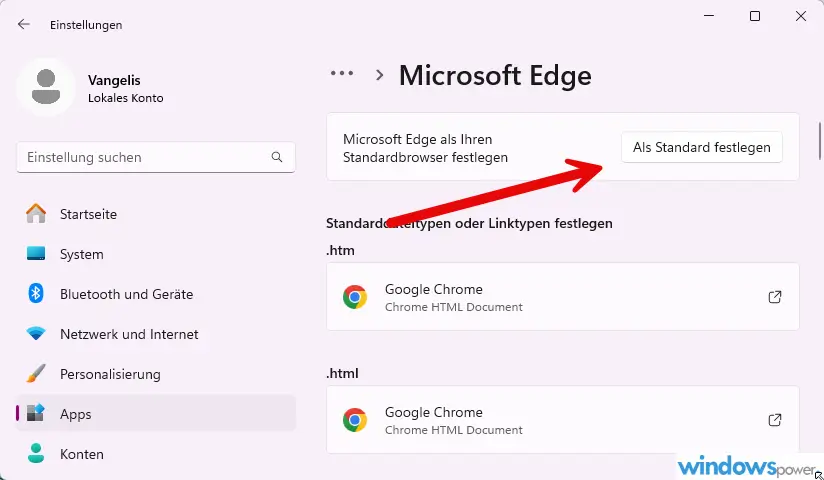Click the vertical scrollbar thumb
This screenshot has width=824, height=480.
819,141
